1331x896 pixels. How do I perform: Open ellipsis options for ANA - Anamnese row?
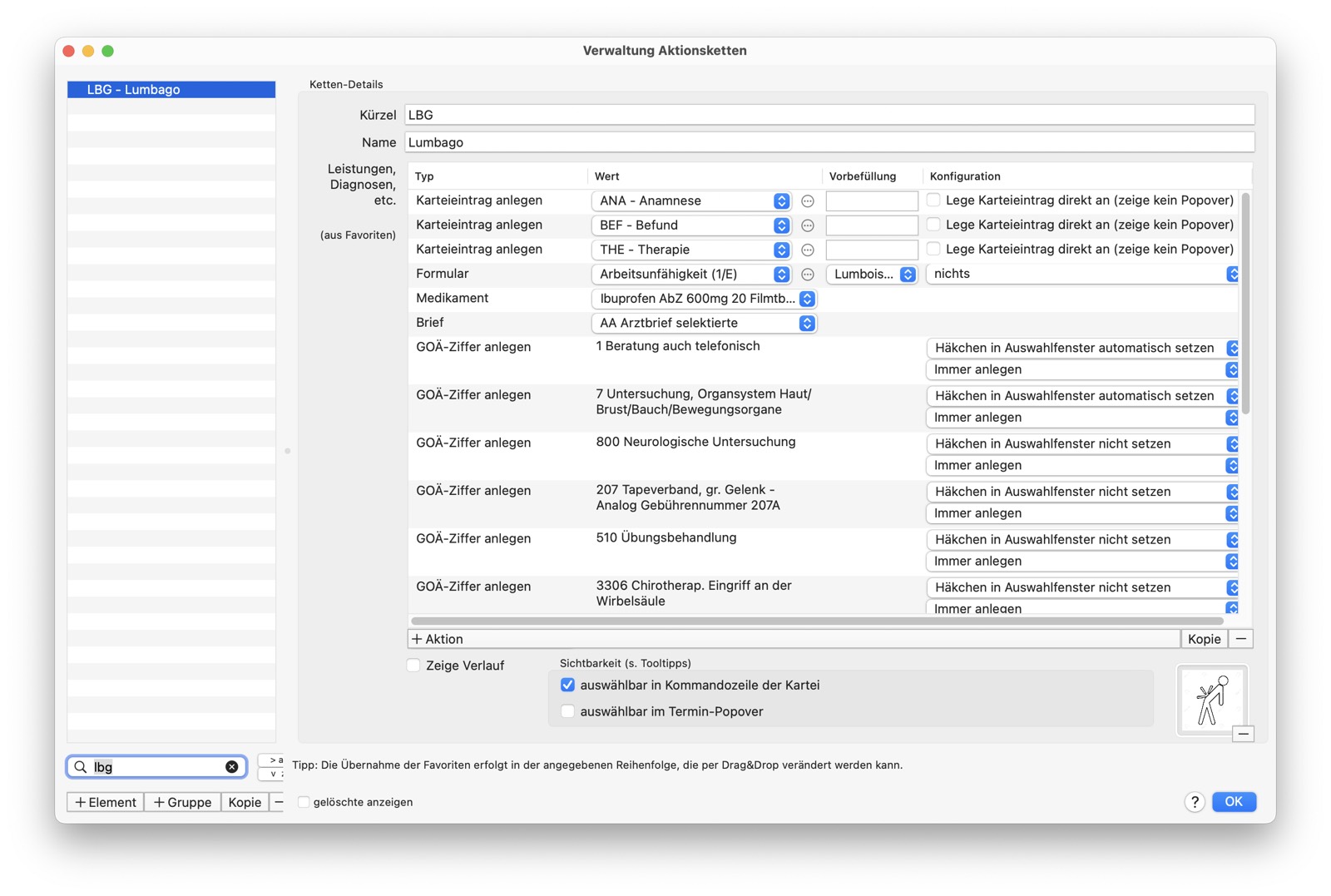point(807,201)
